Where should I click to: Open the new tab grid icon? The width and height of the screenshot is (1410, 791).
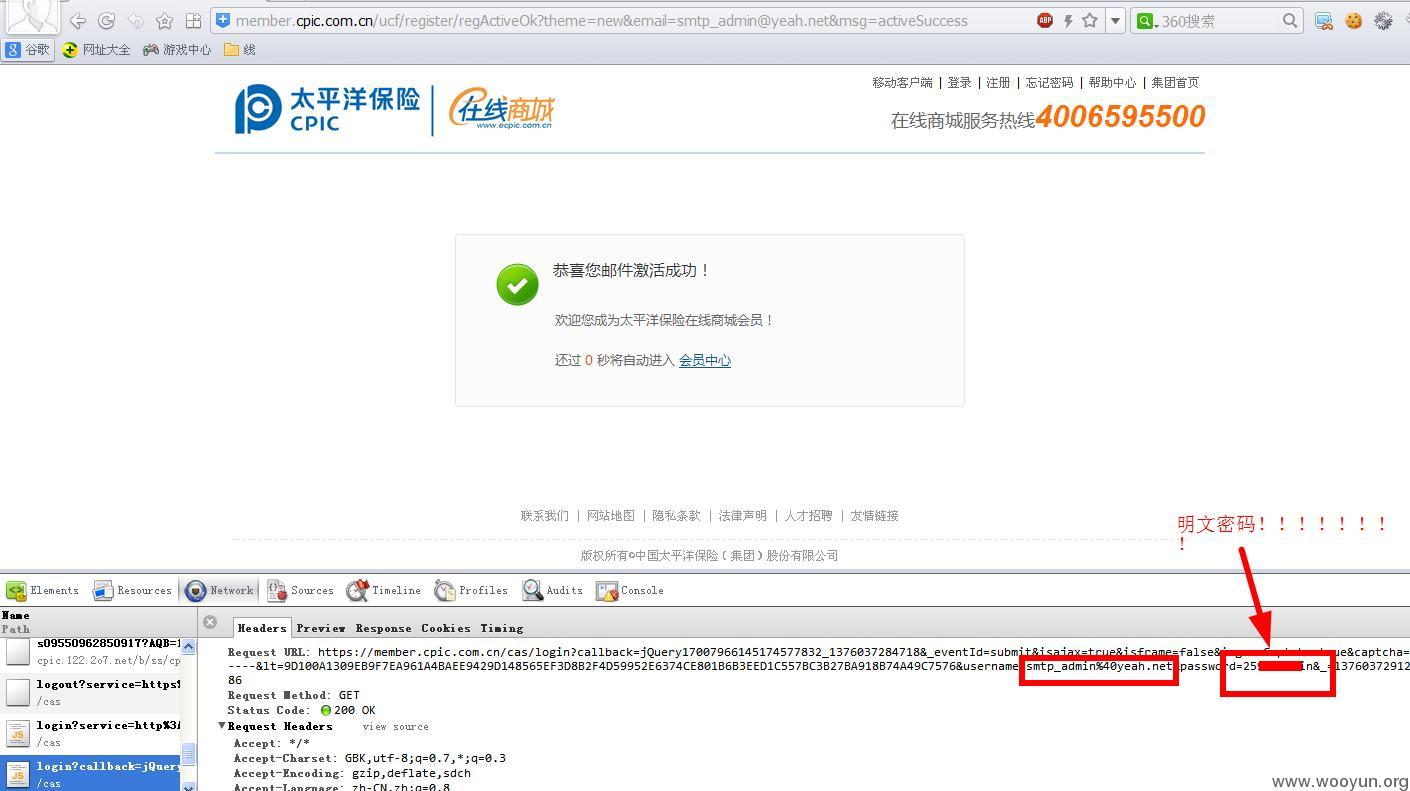(x=194, y=20)
